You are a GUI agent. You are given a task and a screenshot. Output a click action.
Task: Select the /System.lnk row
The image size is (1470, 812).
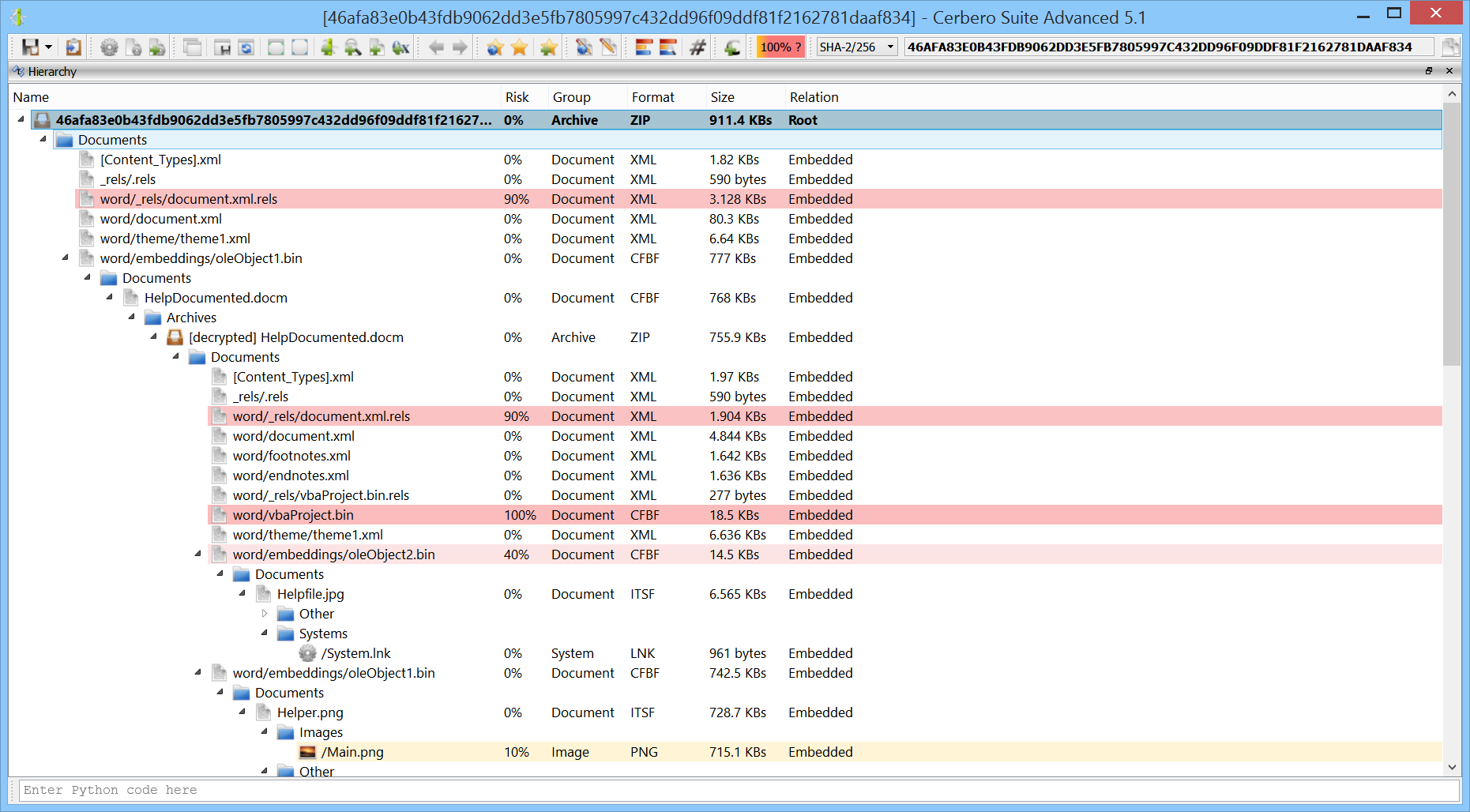pyautogui.click(x=869, y=653)
